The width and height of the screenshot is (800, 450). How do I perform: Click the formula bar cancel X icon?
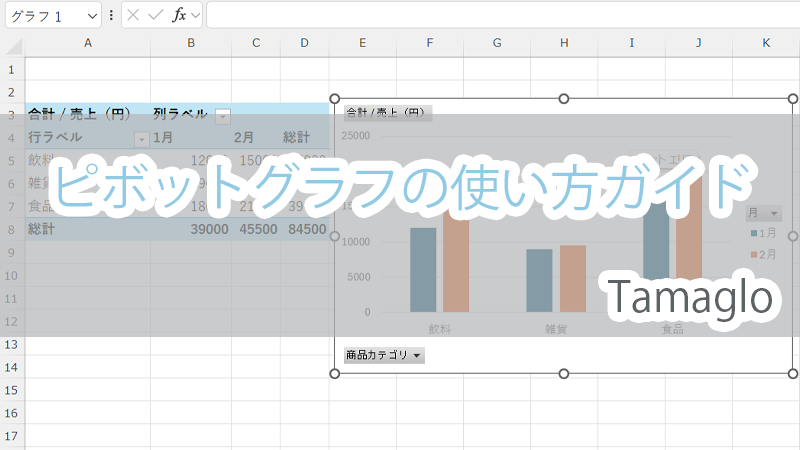pos(133,15)
